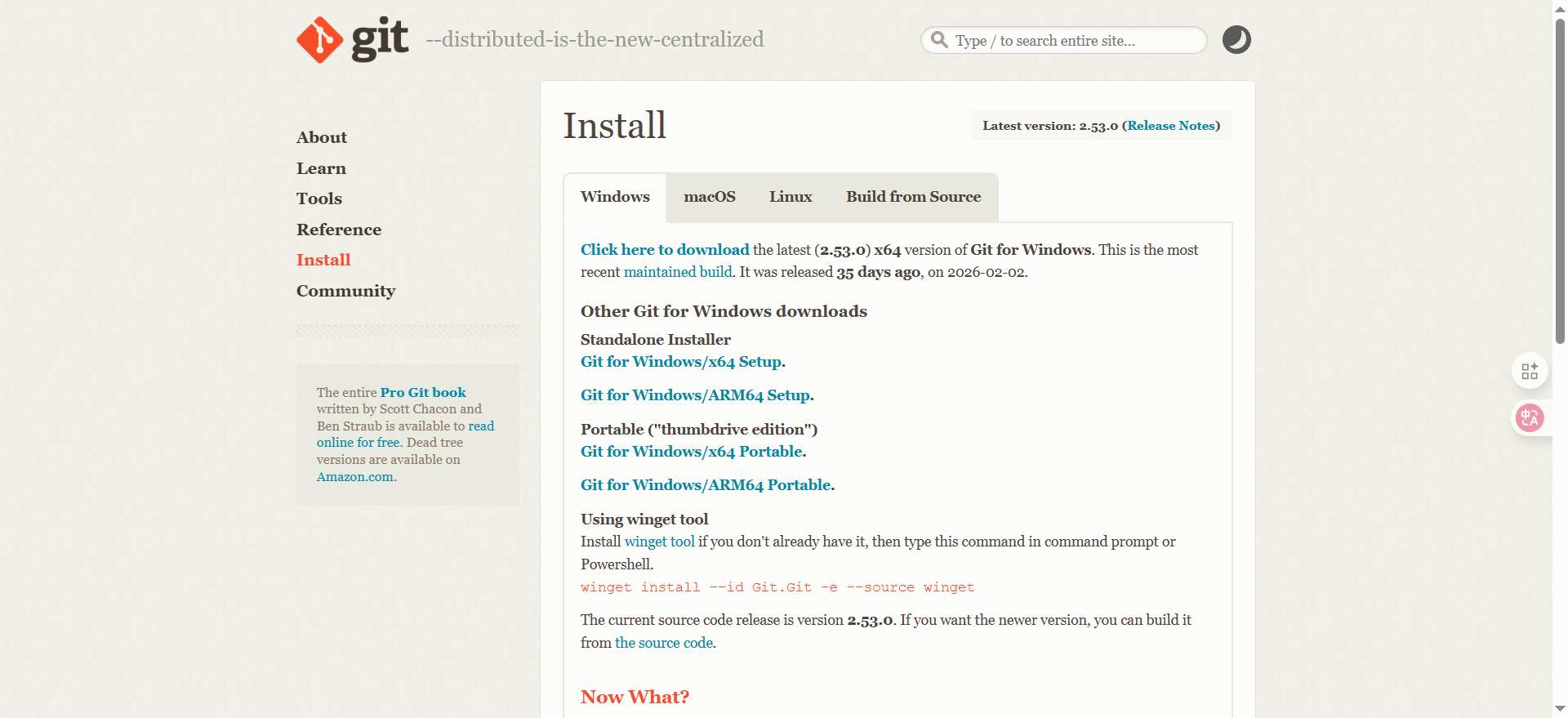1568x718 pixels.
Task: Click the Git diamond logo icon
Action: click(320, 40)
